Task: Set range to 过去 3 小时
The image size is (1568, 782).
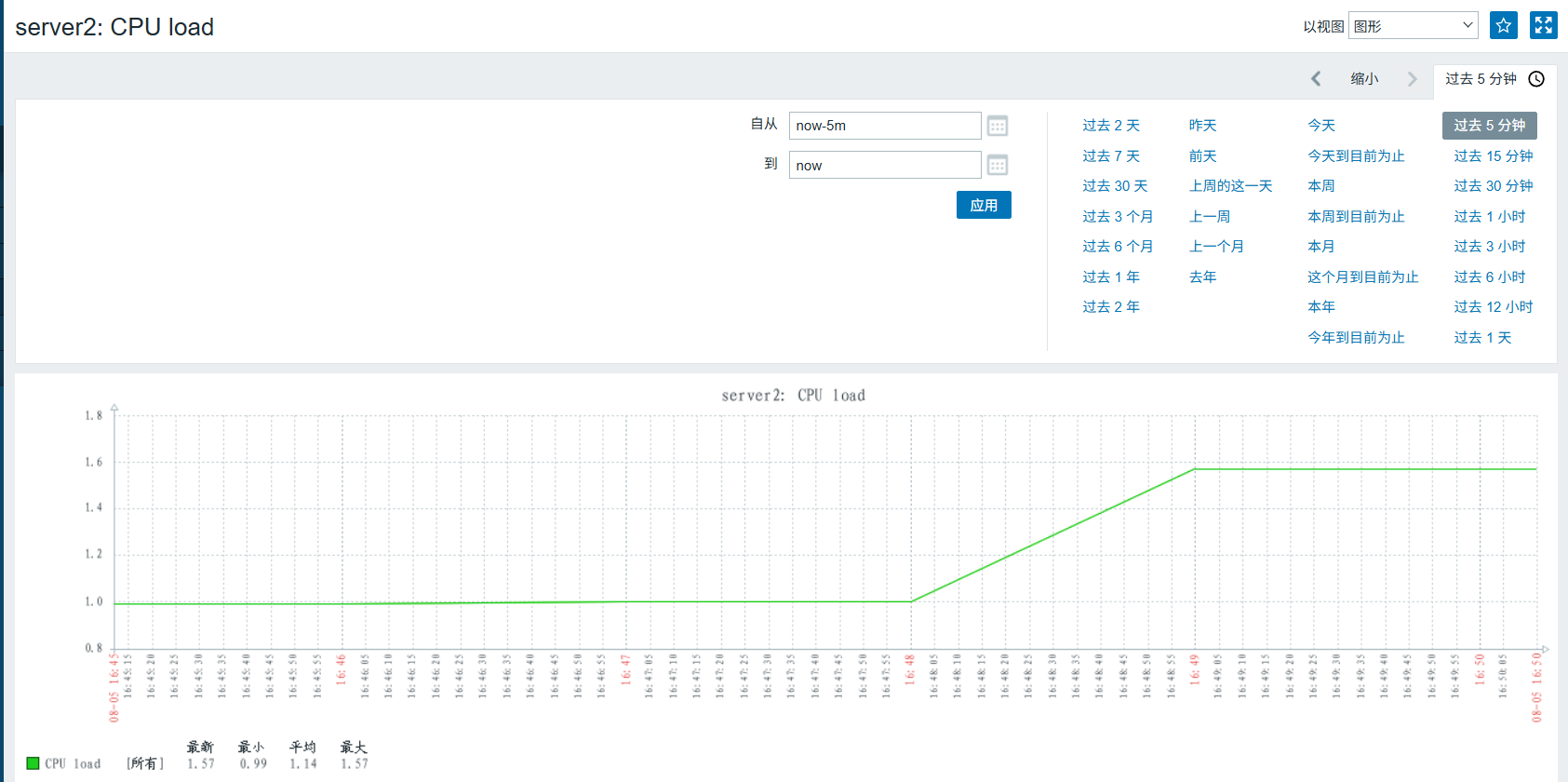Action: (x=1490, y=247)
